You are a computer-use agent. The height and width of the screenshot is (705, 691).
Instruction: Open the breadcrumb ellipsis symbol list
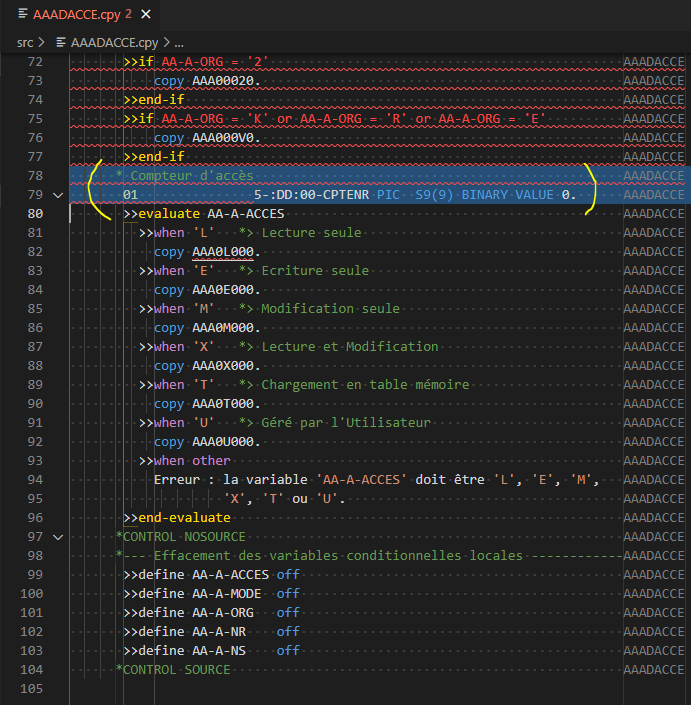(x=179, y=43)
